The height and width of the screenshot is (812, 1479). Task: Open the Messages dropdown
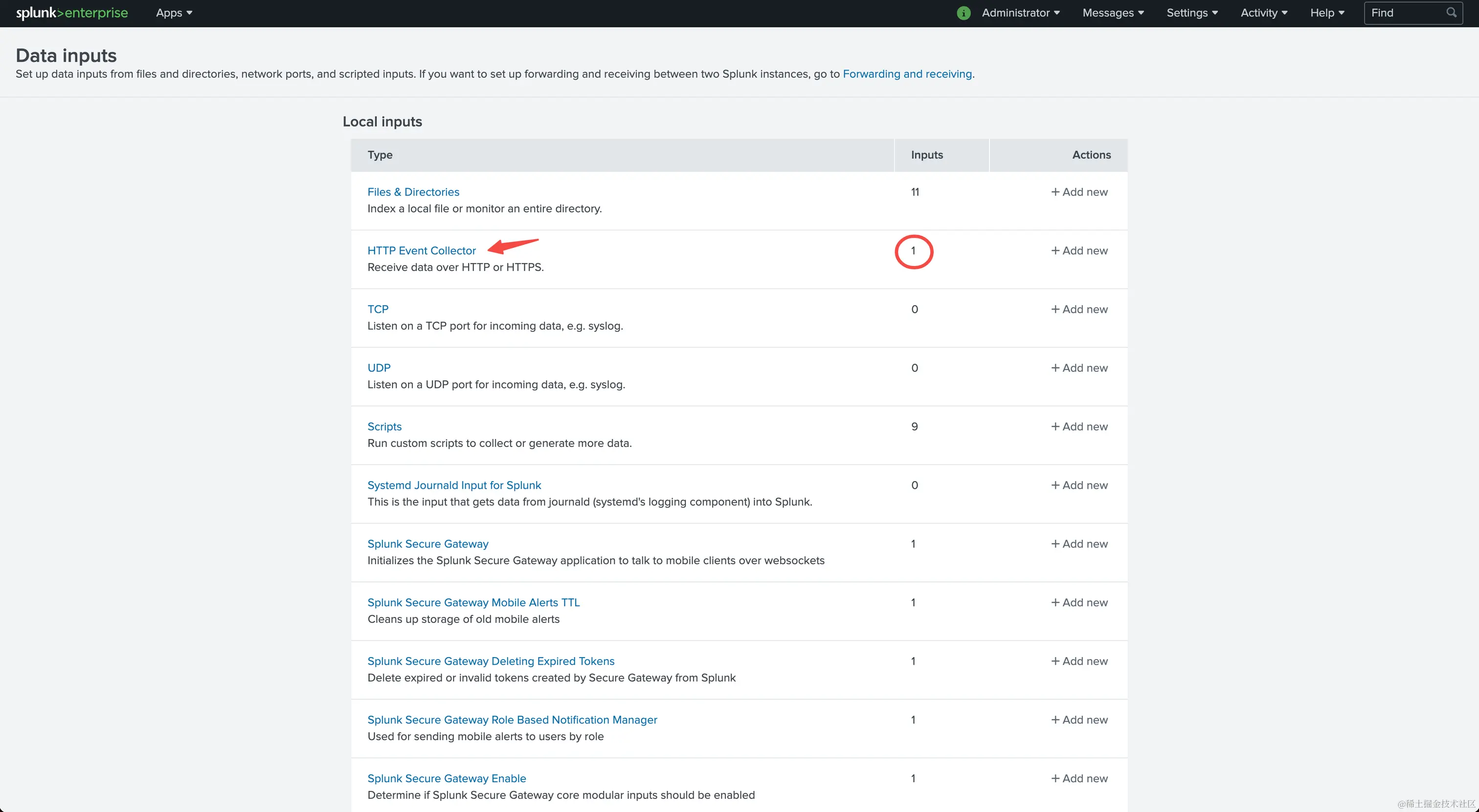click(1113, 13)
